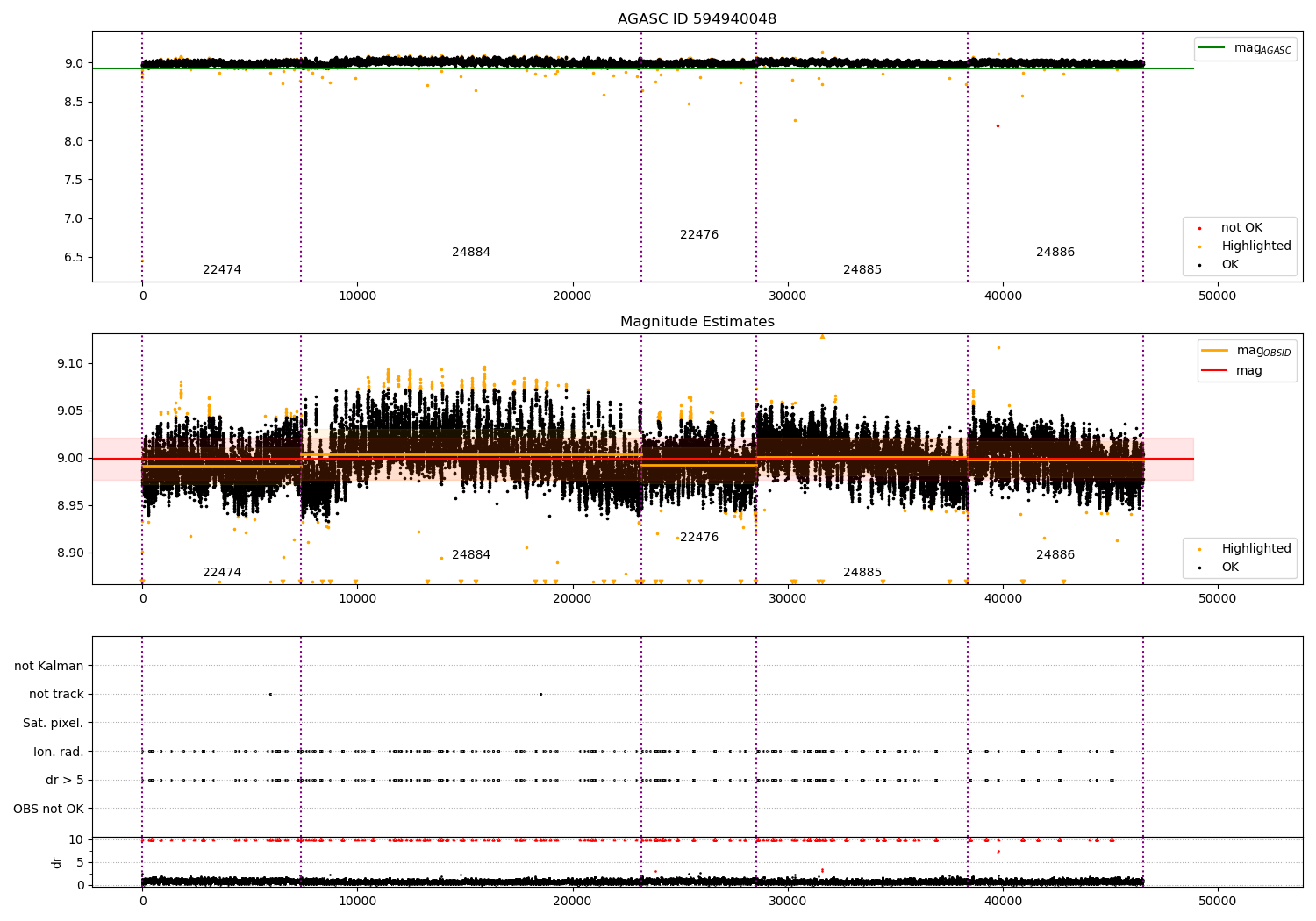Viewport: 1316px width, 921px height.
Task: Click the 'not track' row label
Action: click(56, 695)
